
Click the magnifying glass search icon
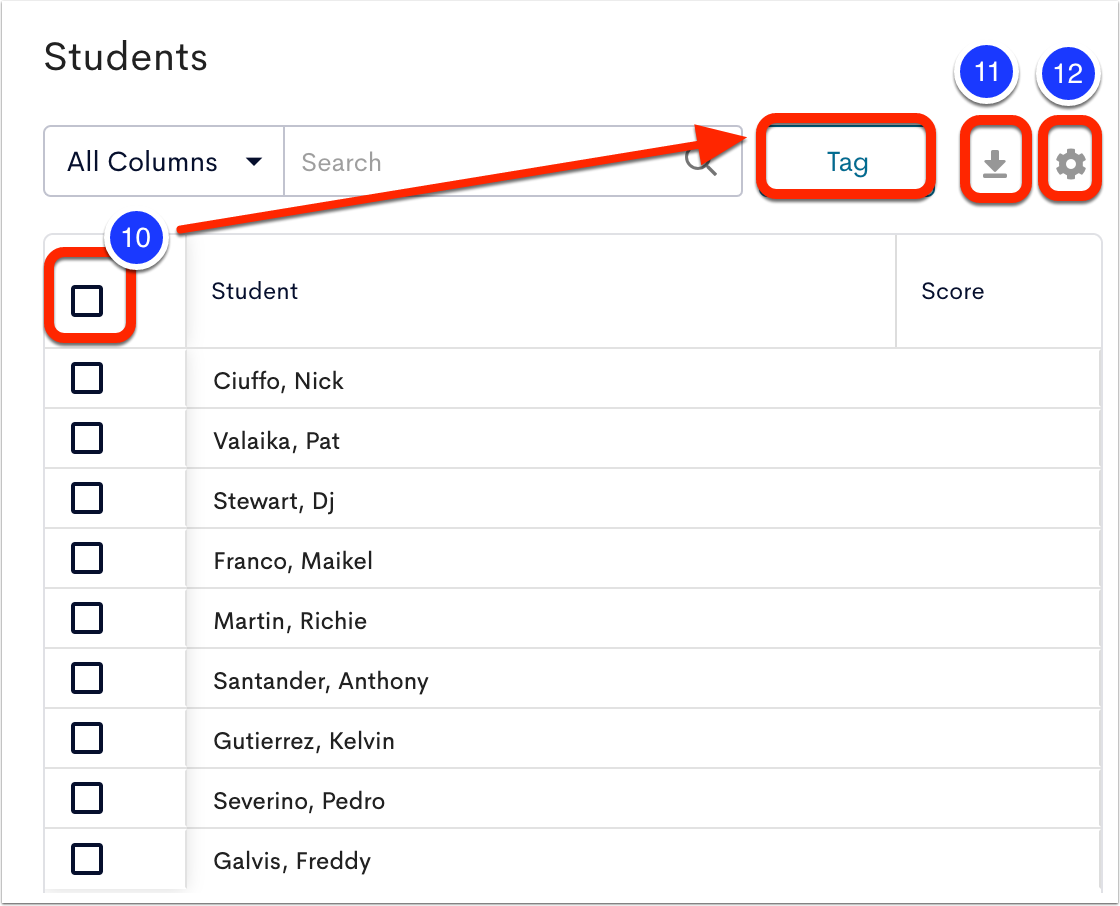tap(701, 163)
